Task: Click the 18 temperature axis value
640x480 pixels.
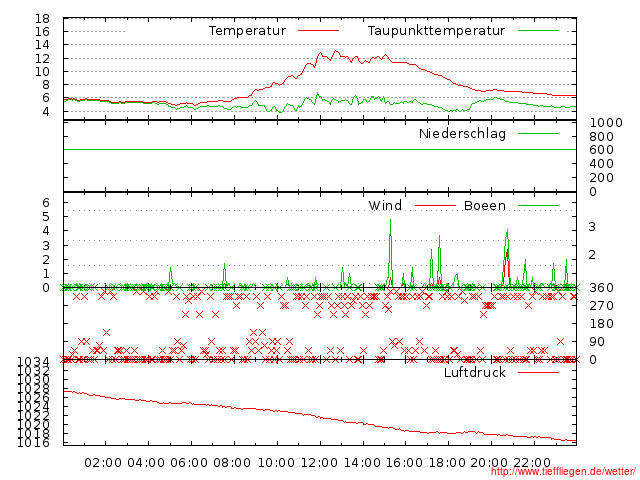Action: coord(42,19)
